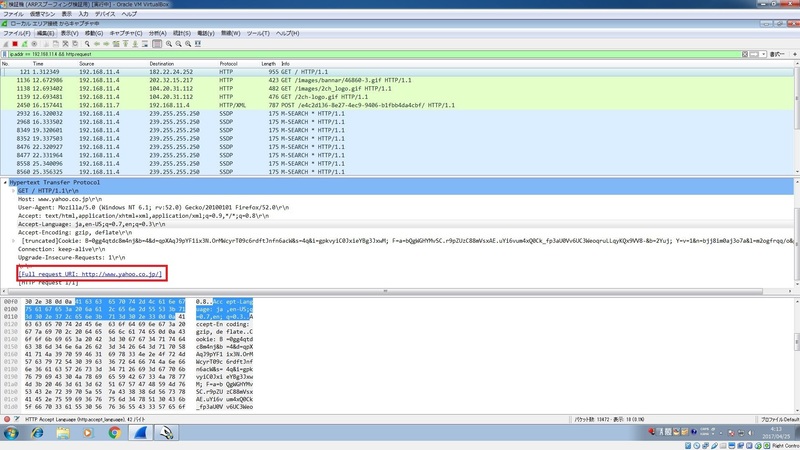Sort by the Destination column header

point(162,64)
